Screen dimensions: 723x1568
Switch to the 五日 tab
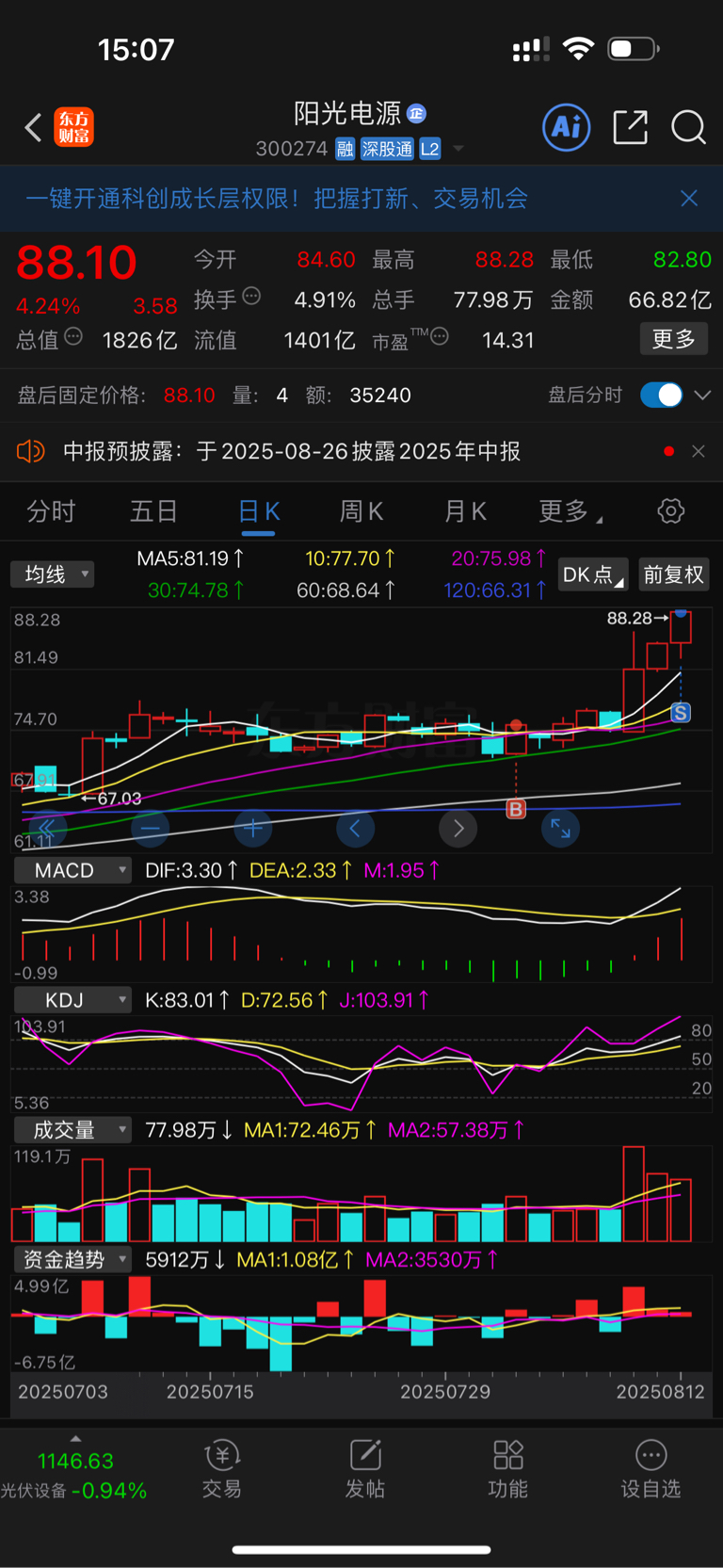point(153,511)
